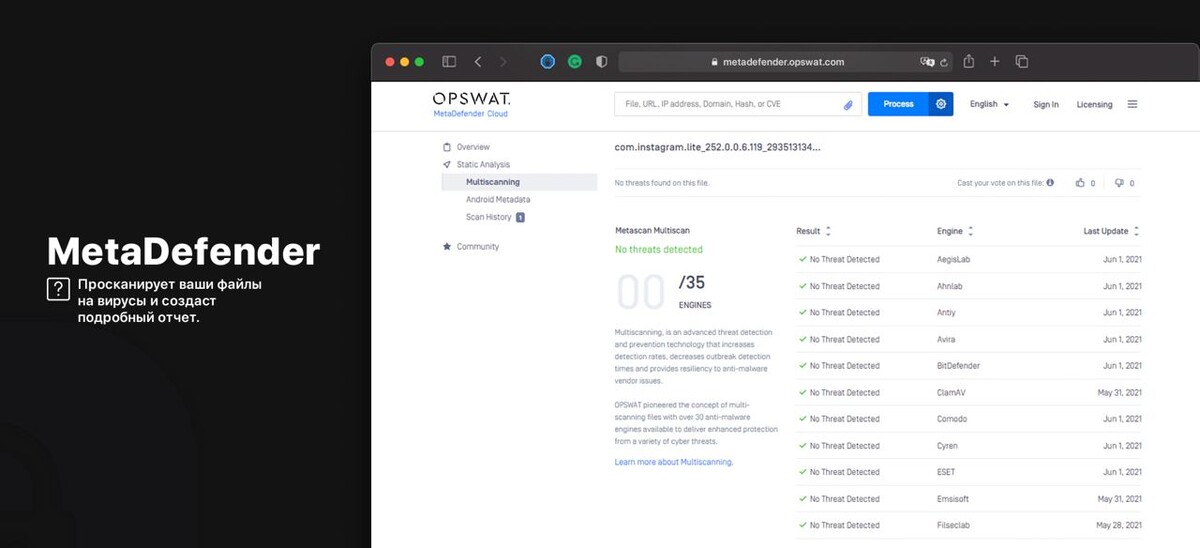Click the translate icon in address bar
This screenshot has height=548, width=1200.
click(927, 61)
